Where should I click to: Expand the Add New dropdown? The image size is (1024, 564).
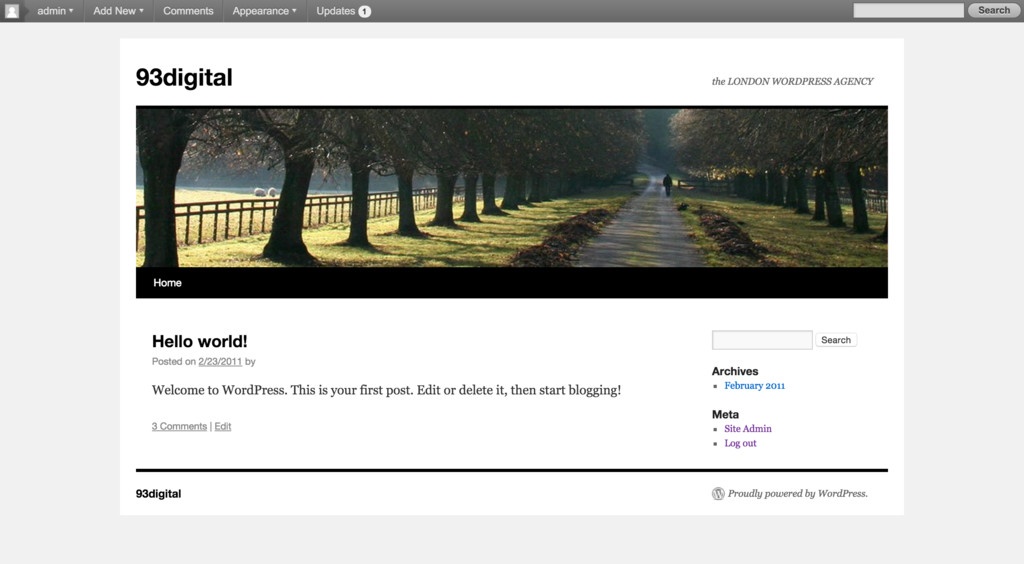coord(118,11)
